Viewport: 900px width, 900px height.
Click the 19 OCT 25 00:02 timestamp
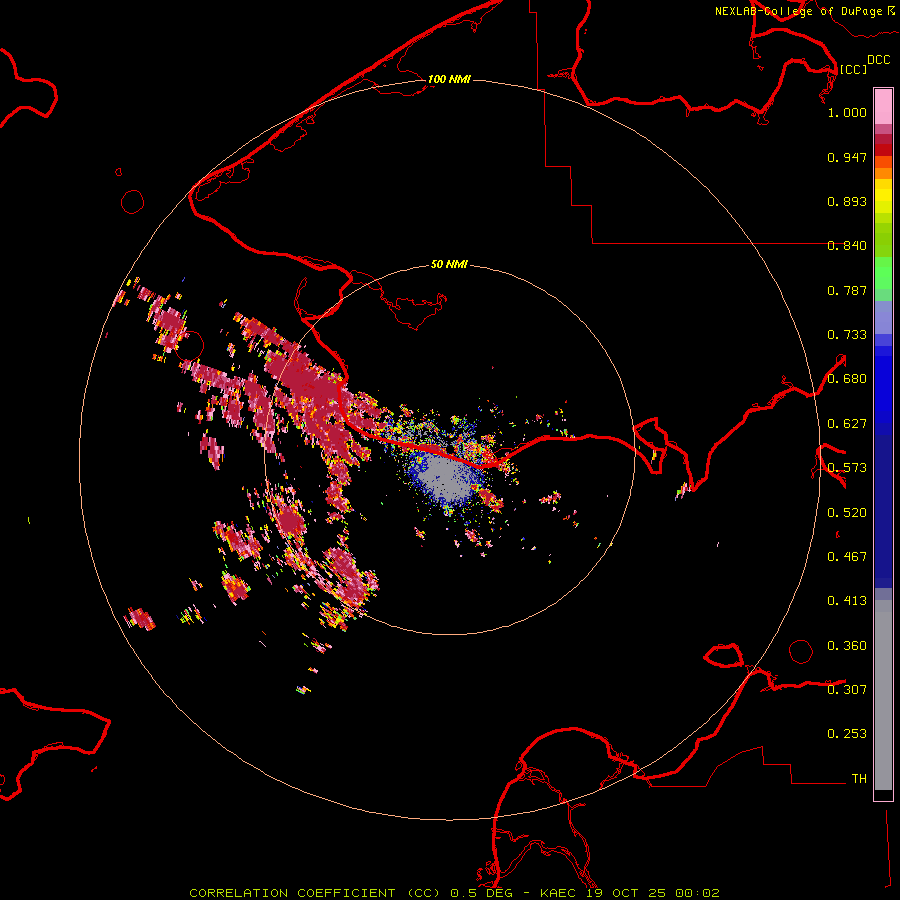click(653, 893)
